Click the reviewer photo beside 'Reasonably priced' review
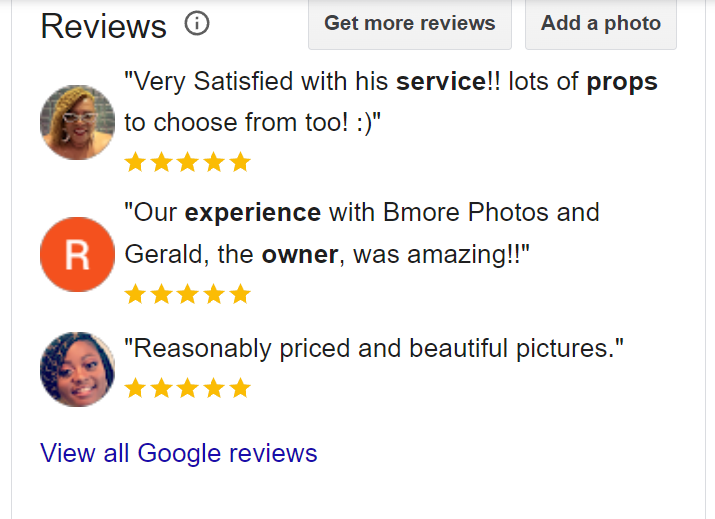The height and width of the screenshot is (519, 715). point(78,369)
